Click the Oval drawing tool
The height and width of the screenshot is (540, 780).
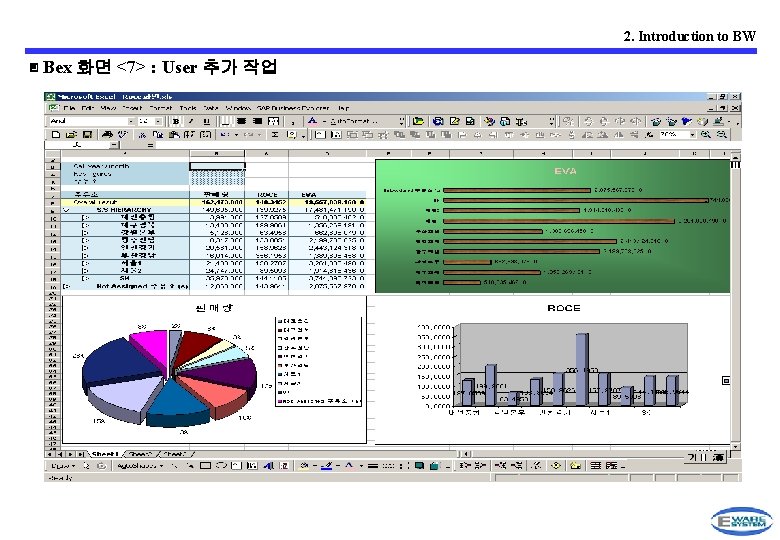221,466
